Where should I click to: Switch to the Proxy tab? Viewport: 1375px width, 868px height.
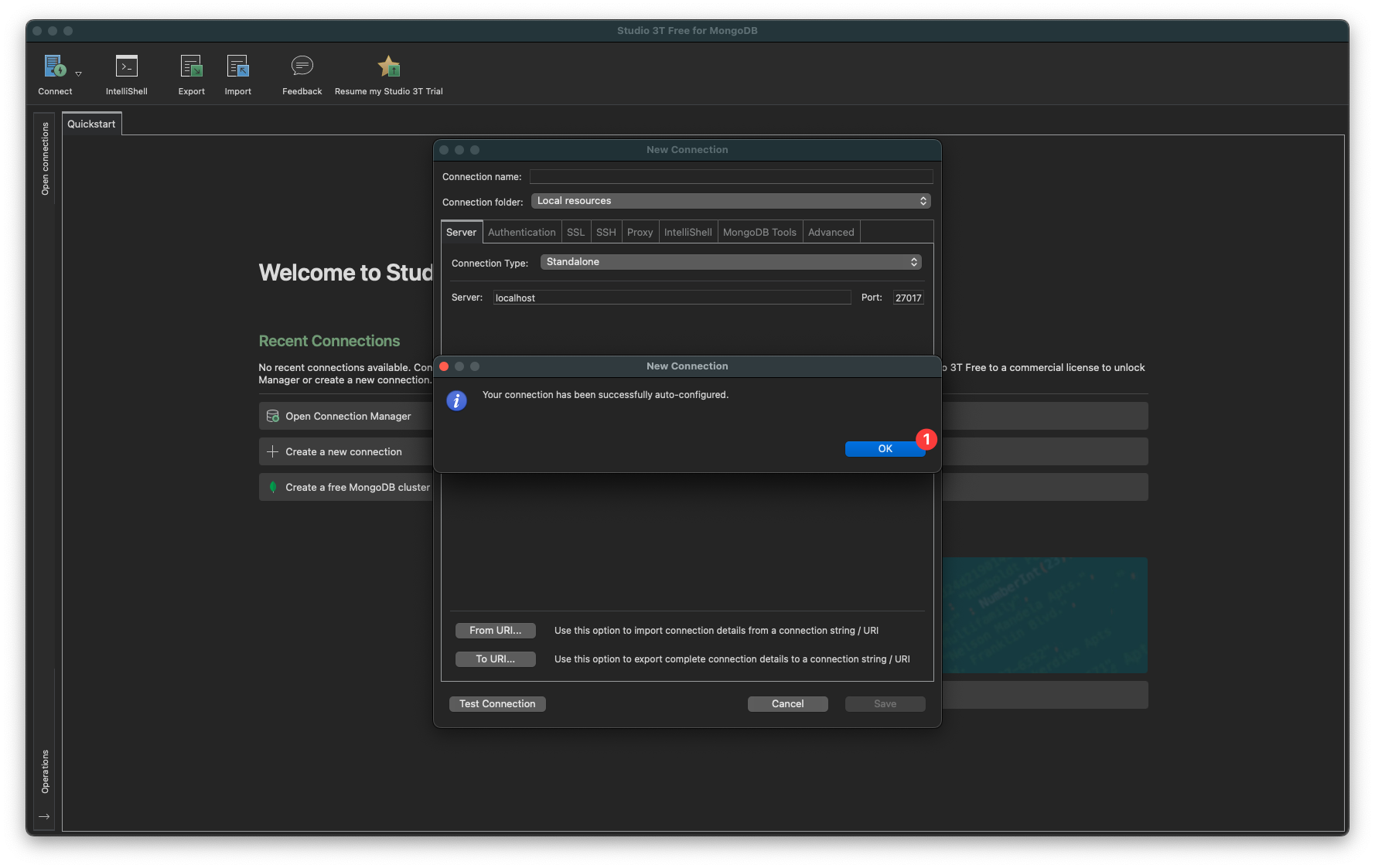tap(640, 232)
